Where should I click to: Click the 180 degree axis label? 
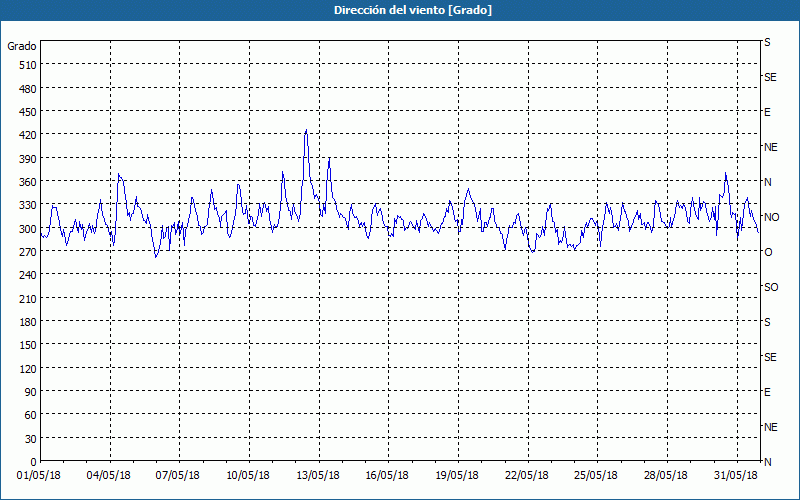[x=28, y=322]
